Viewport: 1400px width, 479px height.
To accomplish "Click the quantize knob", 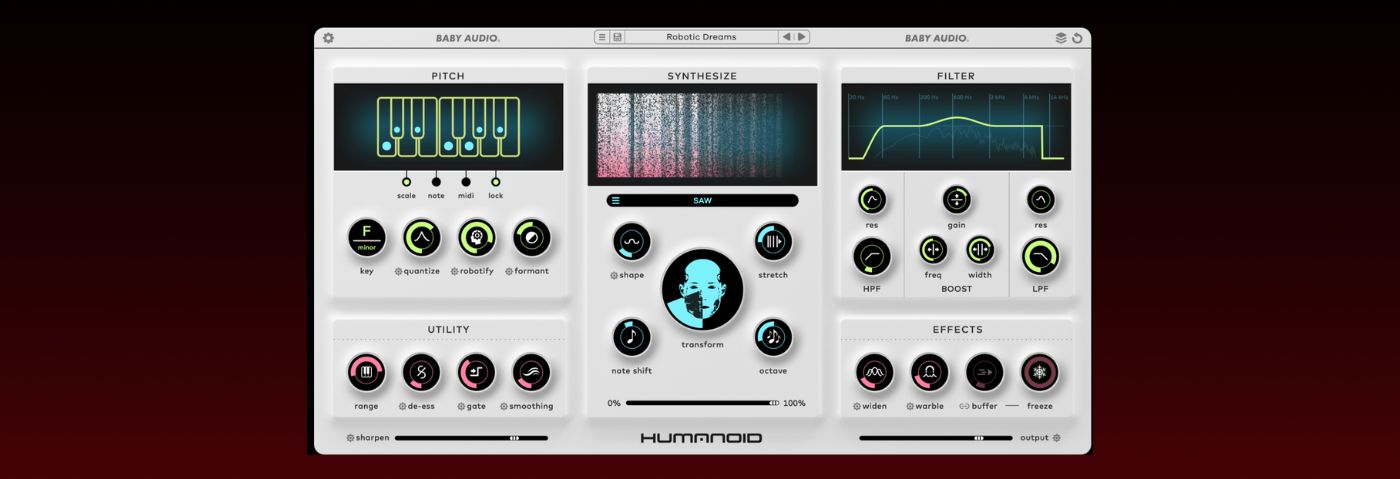I will tap(422, 238).
